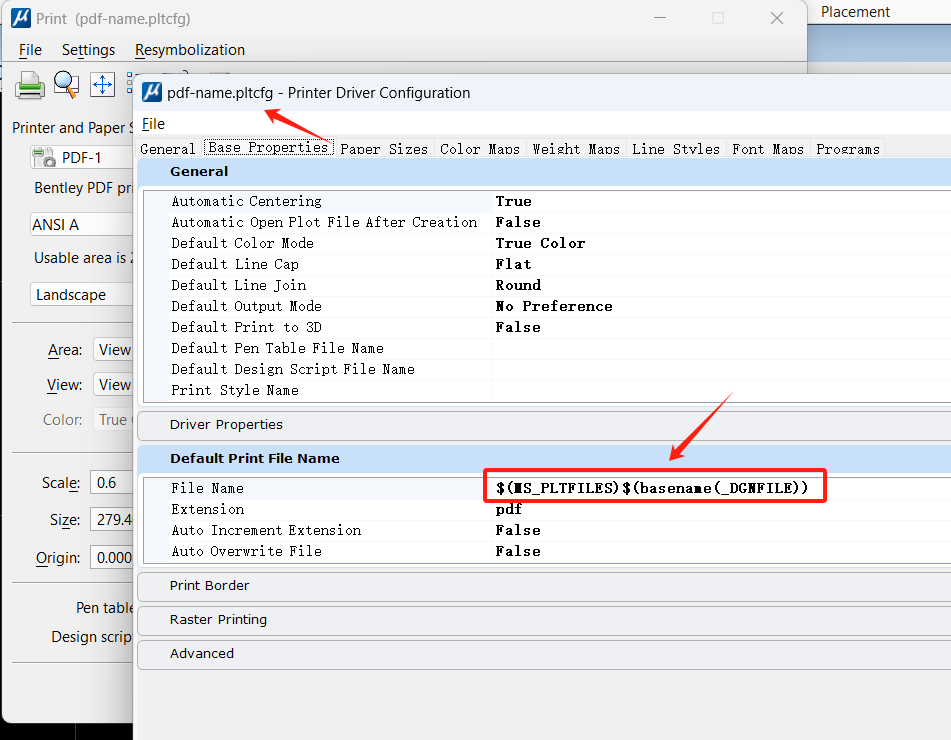Expand the Raster Printing section
951x740 pixels.
point(544,620)
